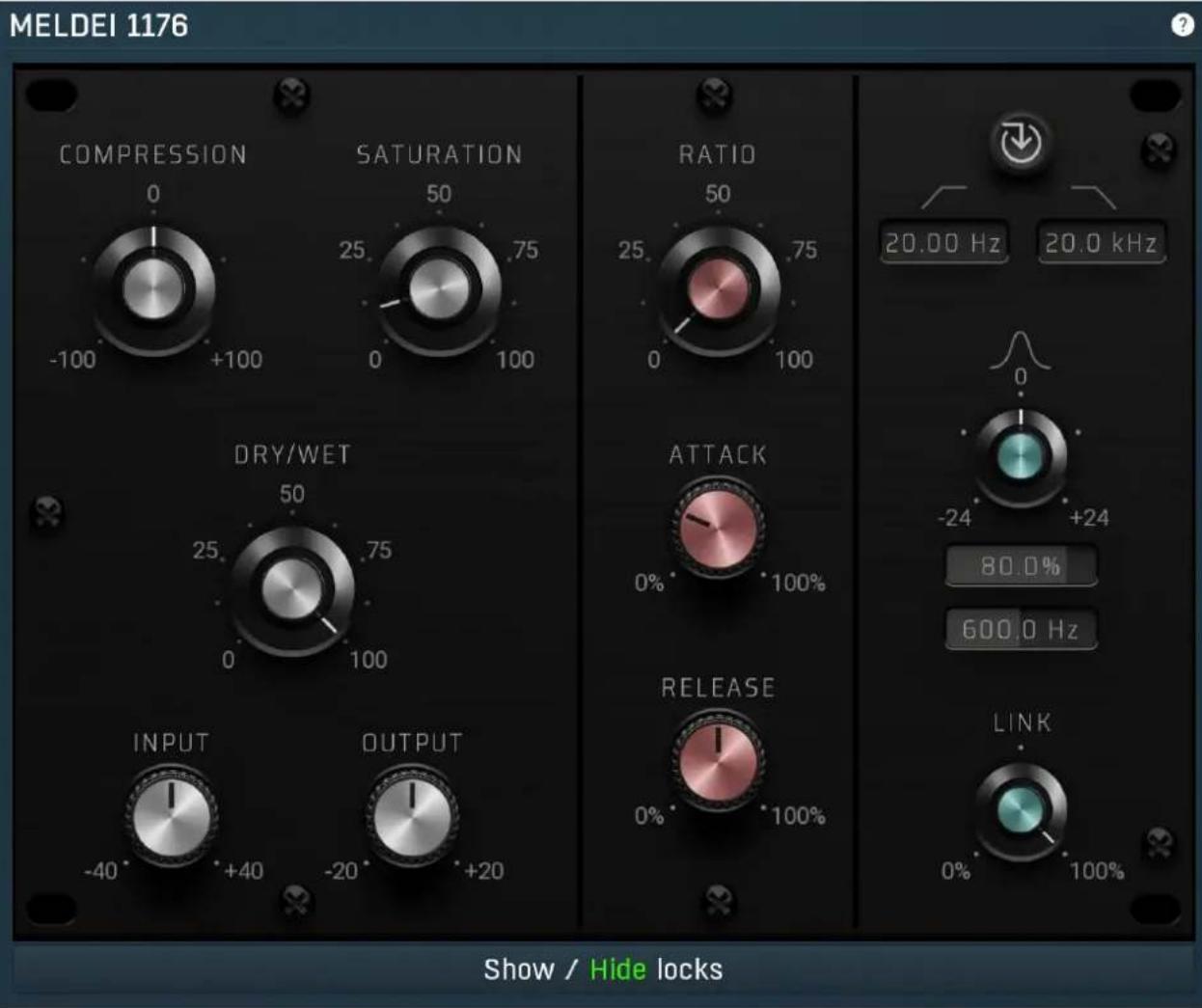Screen dimensions: 1202x1008
Task: Click the bell peak filter icon
Action: 1021,350
